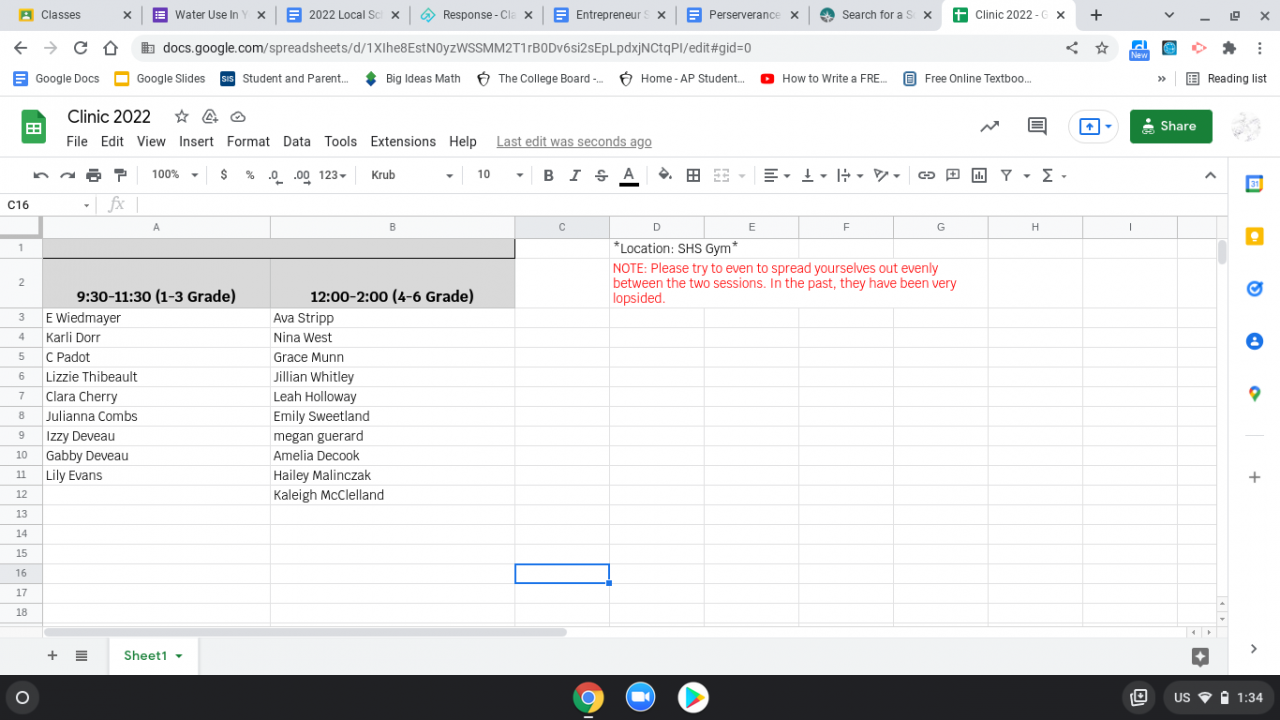Star the Clinic 2022 document

[182, 116]
